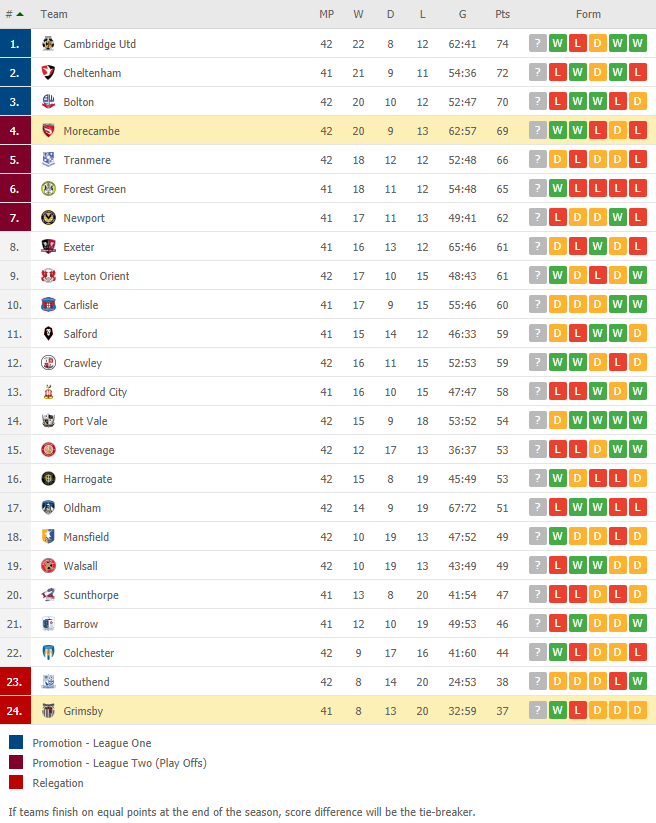
Task: Click the Salford club crest icon
Action: [48, 333]
